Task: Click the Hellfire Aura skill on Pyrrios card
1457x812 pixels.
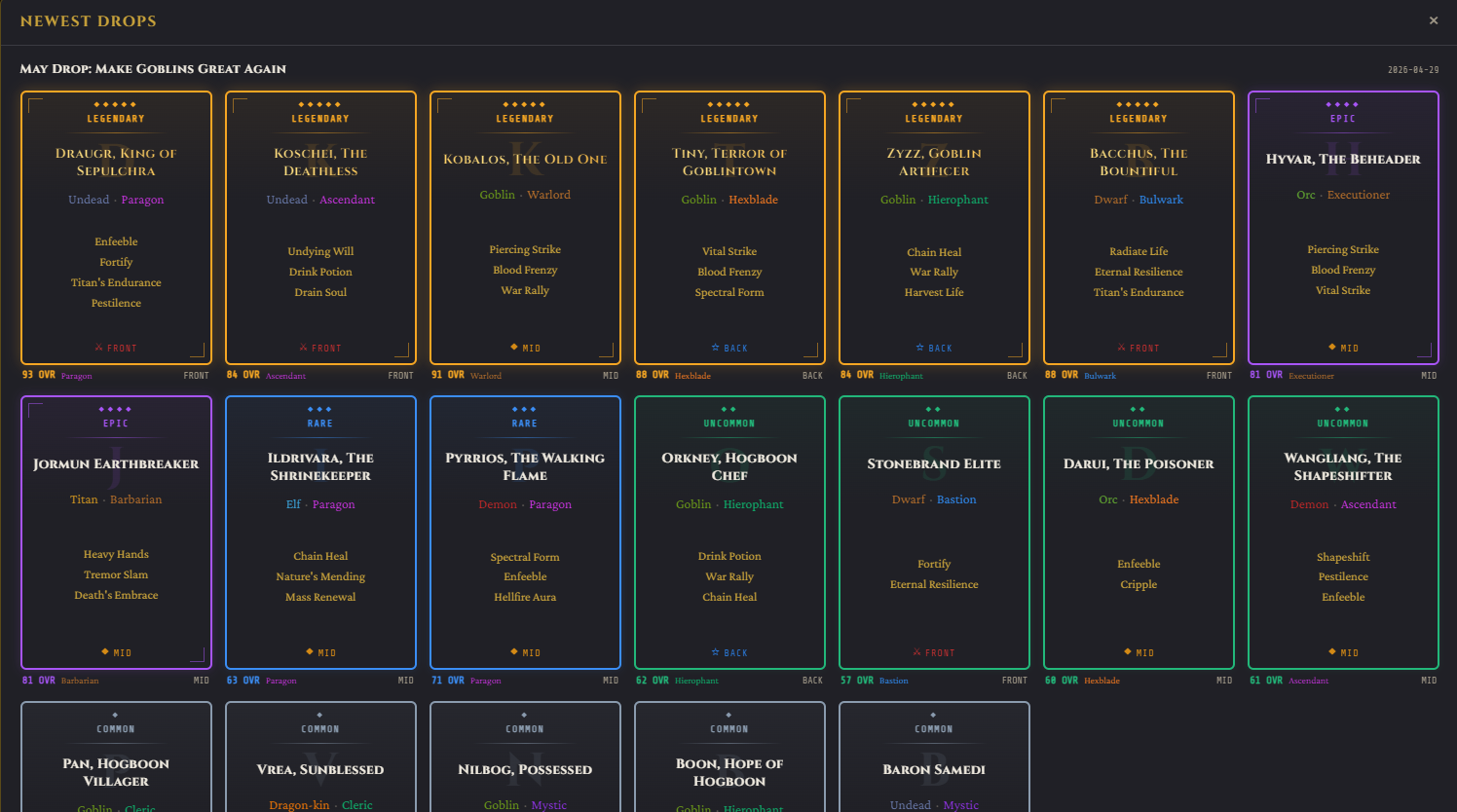Action: click(525, 597)
